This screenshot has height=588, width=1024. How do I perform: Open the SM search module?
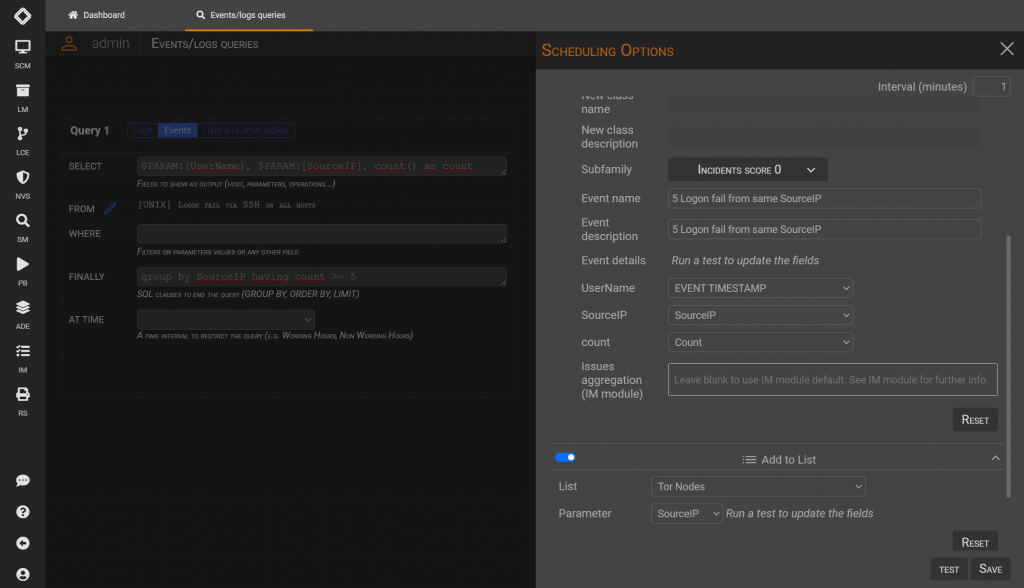coord(22,227)
